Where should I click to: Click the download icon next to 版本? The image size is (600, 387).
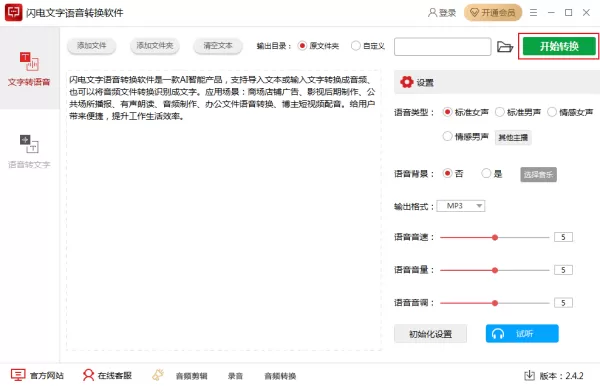[529, 375]
